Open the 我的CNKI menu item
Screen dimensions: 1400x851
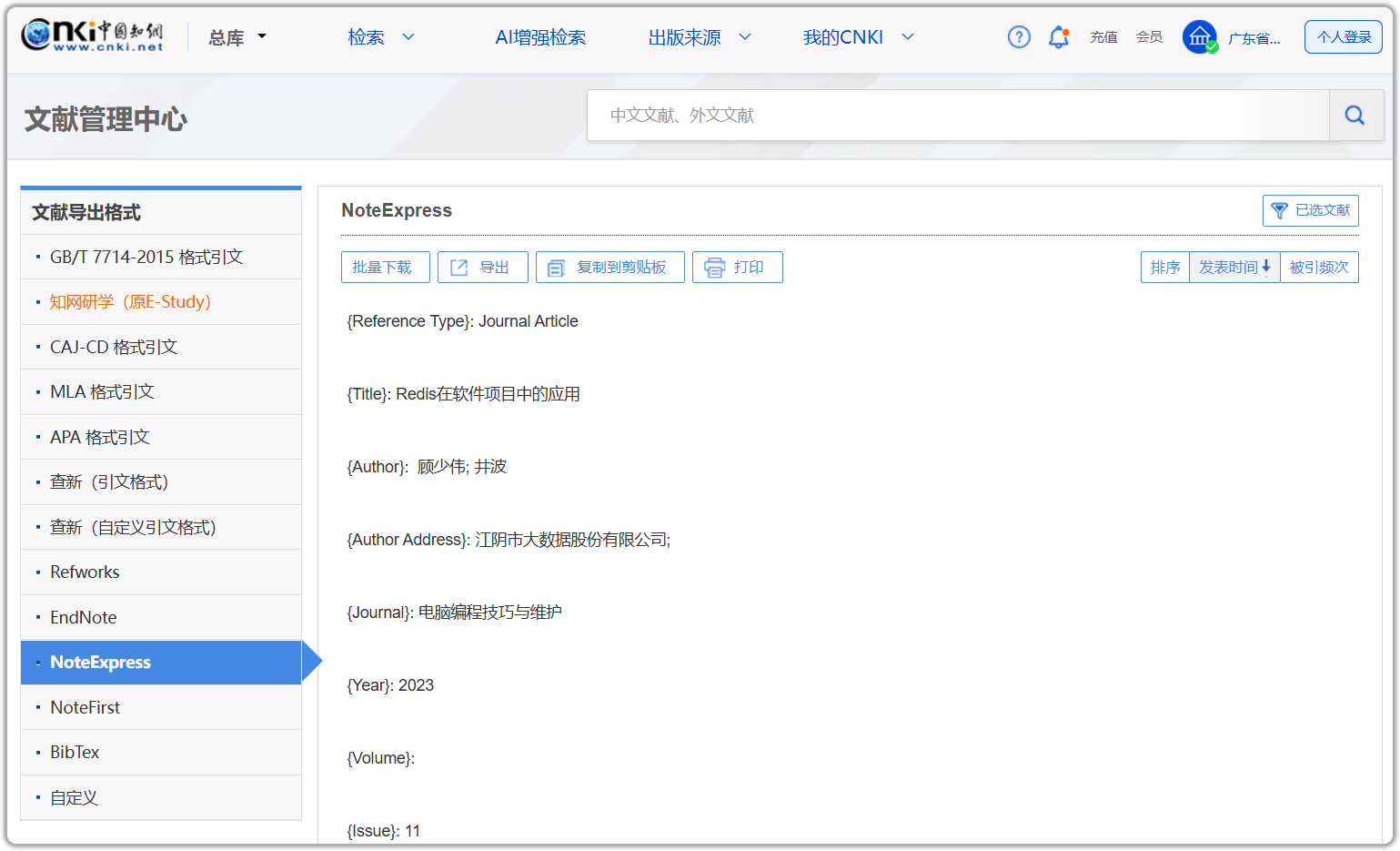point(843,37)
